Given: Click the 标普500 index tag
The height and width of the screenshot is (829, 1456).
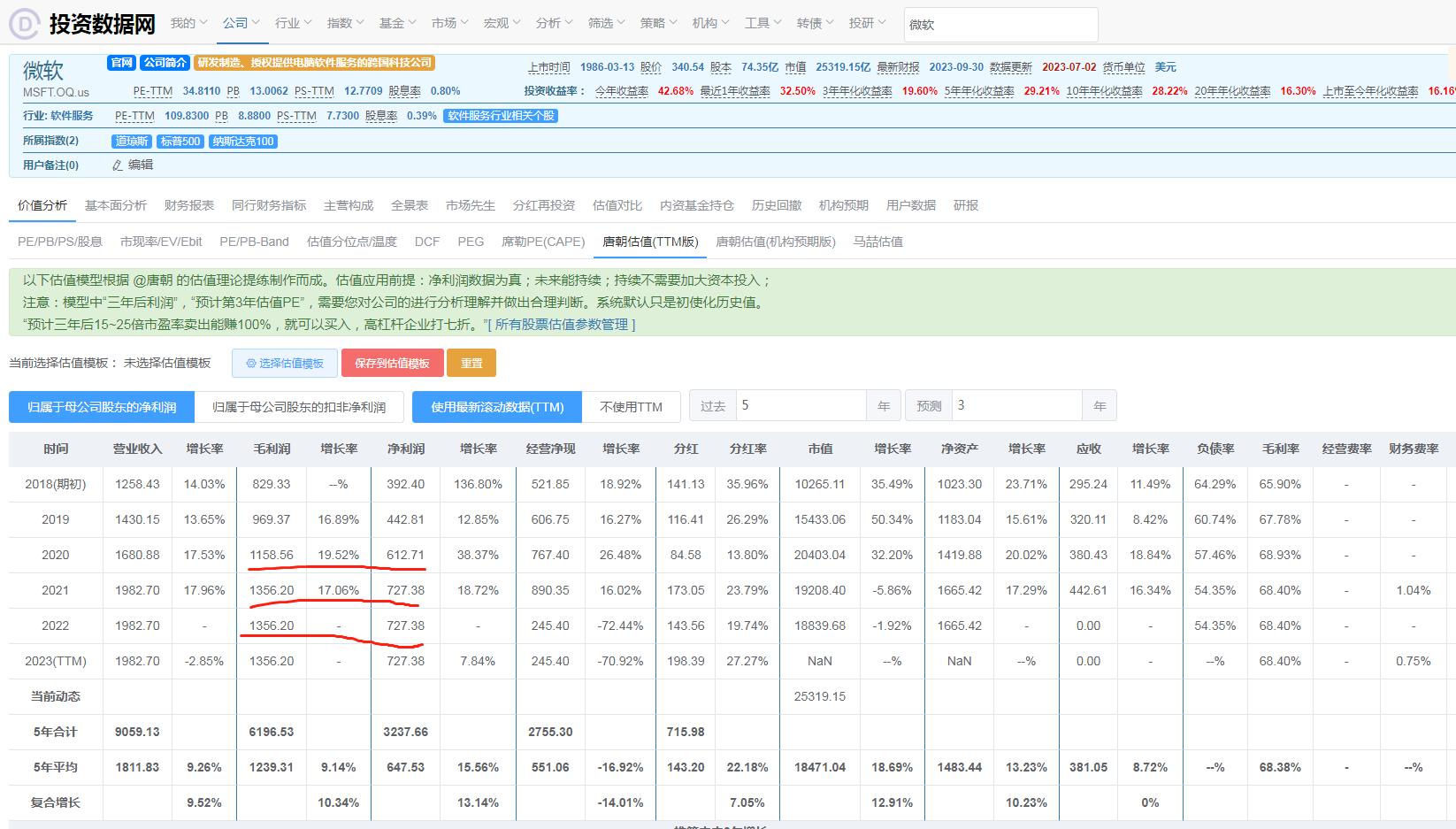Looking at the screenshot, I should [180, 142].
